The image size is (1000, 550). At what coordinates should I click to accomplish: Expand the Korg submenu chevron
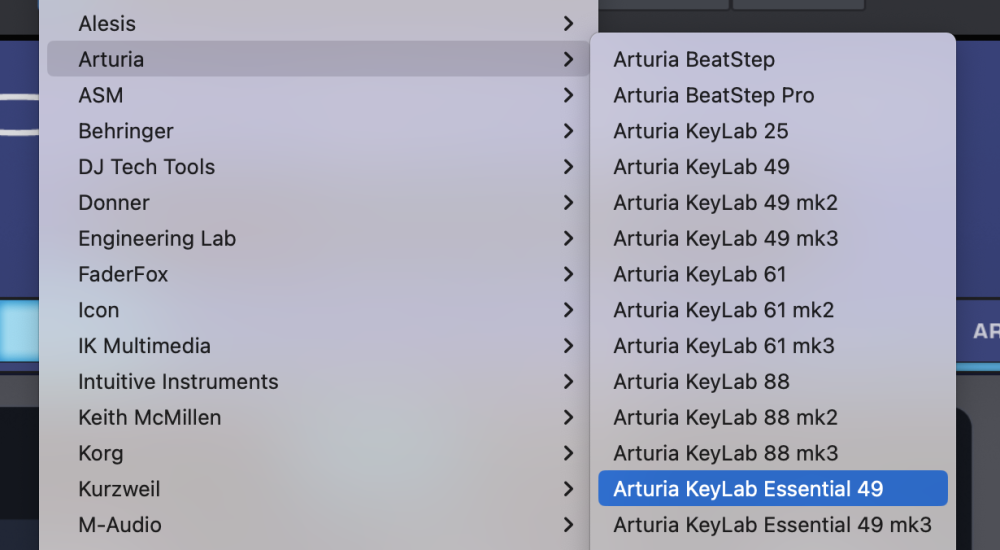tap(568, 453)
